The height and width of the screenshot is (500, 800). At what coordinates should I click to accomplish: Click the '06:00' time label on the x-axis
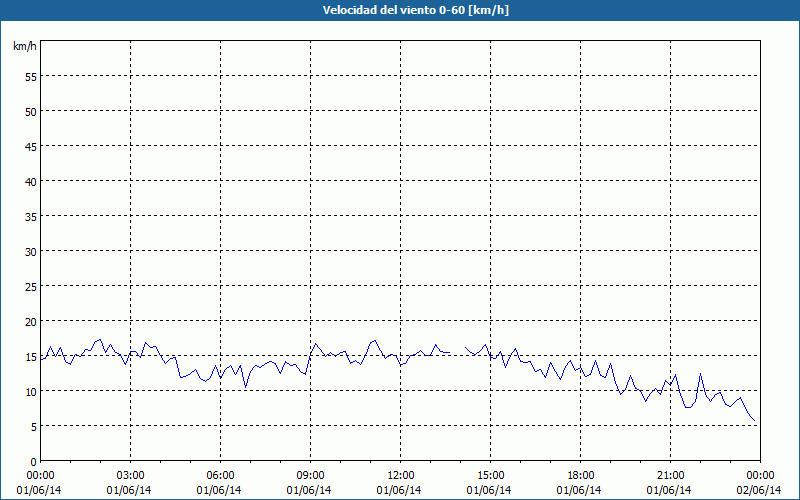(220, 476)
